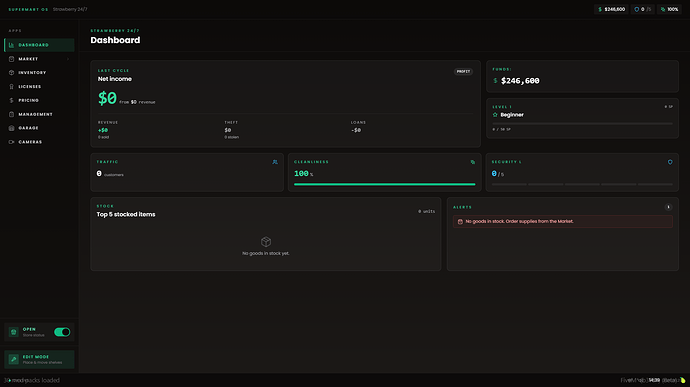This screenshot has width=690, height=387.
Task: Click the Alerts count badge icon
Action: click(x=668, y=207)
